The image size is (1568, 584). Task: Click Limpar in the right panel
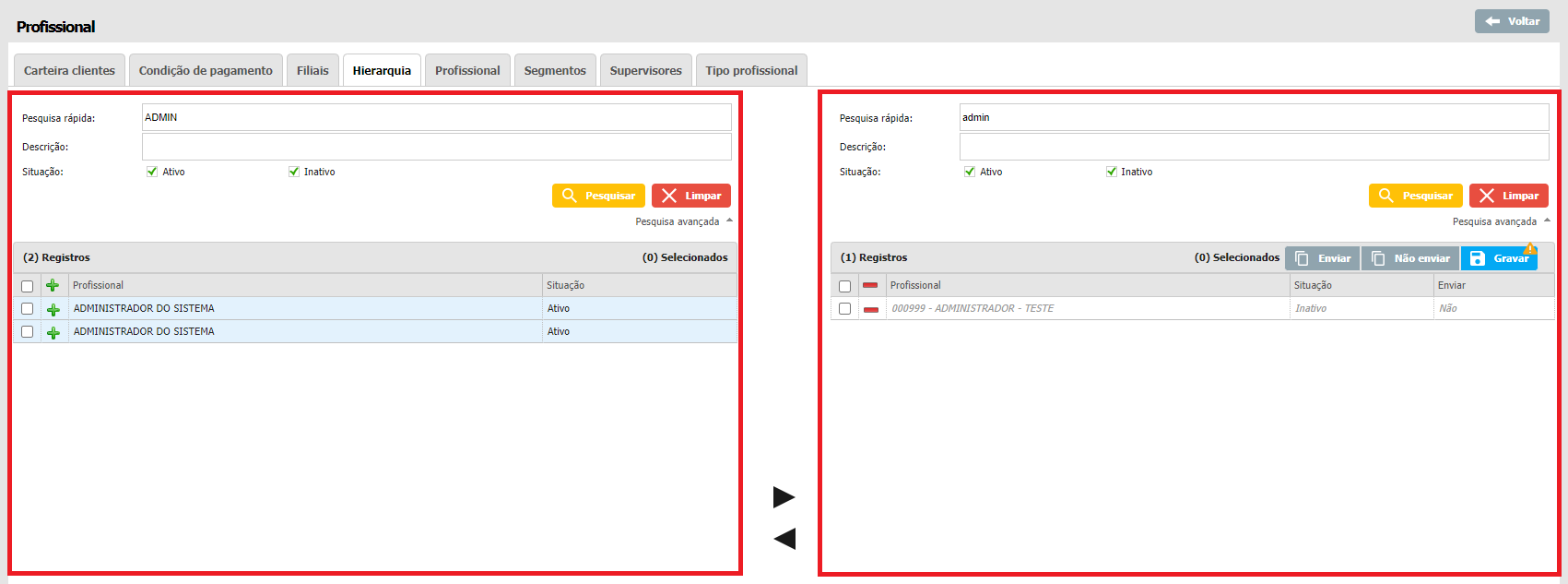pyautogui.click(x=1509, y=196)
